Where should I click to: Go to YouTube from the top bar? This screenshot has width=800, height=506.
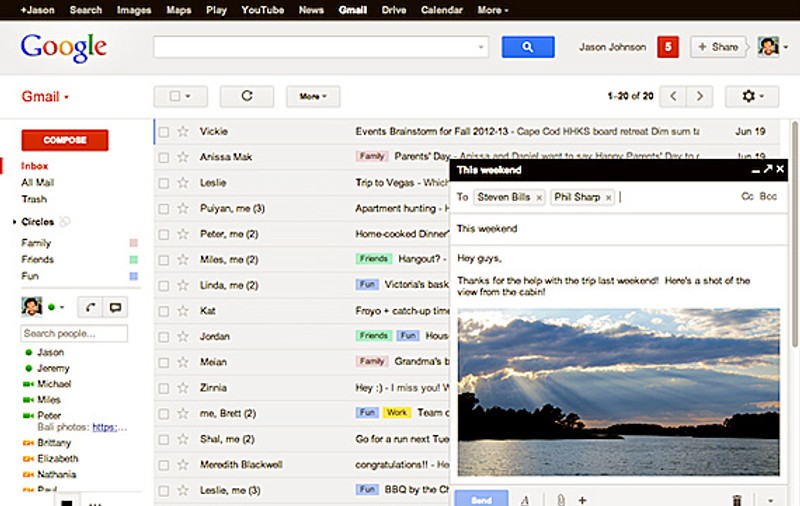coord(262,10)
